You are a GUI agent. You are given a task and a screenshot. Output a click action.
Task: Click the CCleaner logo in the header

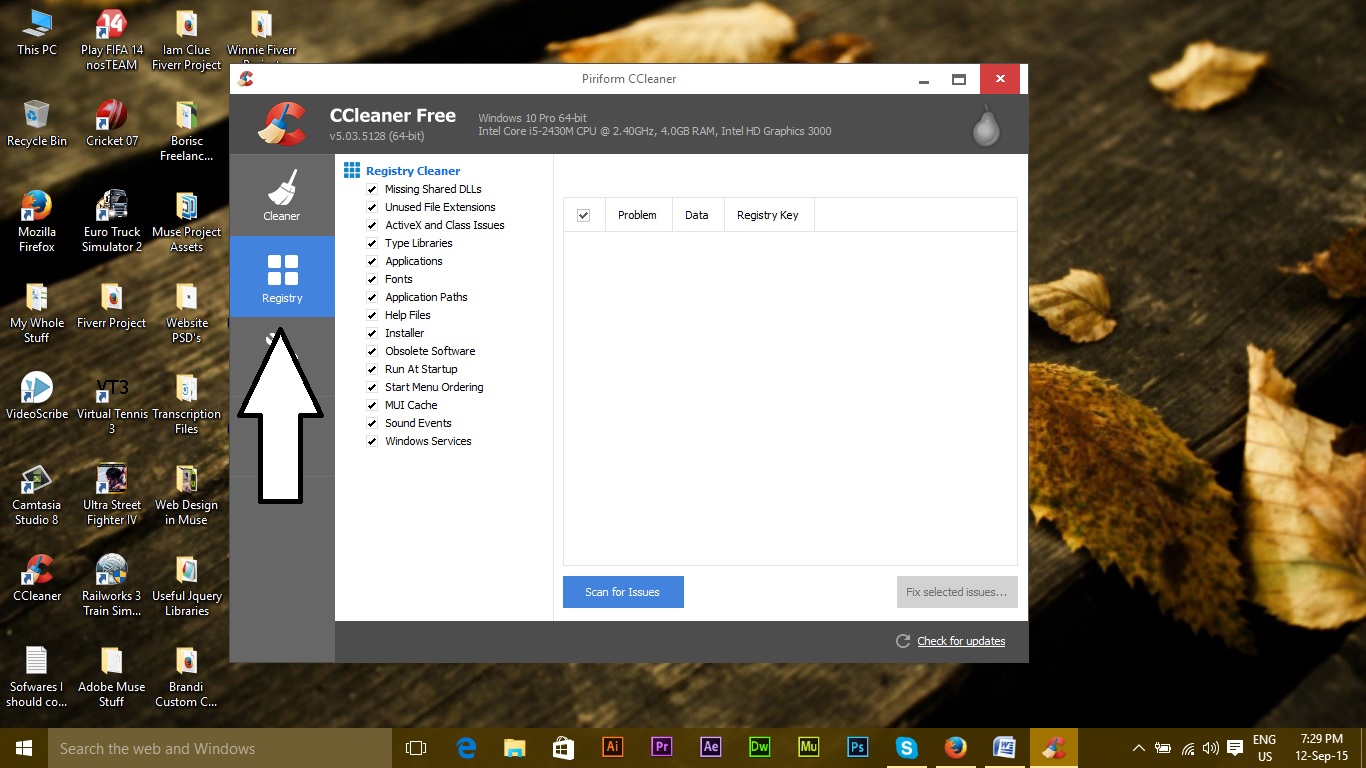[282, 124]
